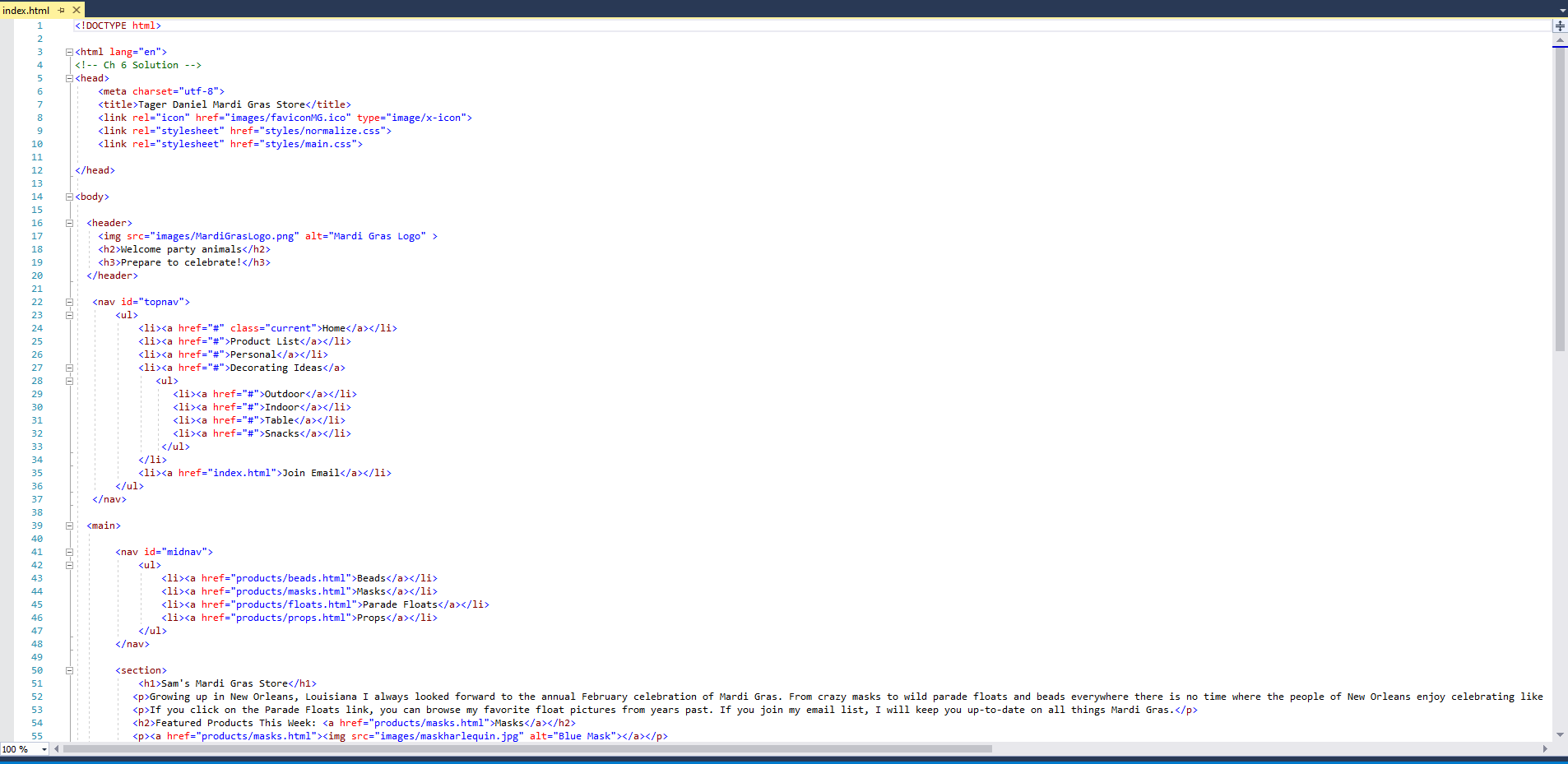Screen dimensions: 1568x764
Task: Collapse the midnav nav outline region
Action: (70, 552)
